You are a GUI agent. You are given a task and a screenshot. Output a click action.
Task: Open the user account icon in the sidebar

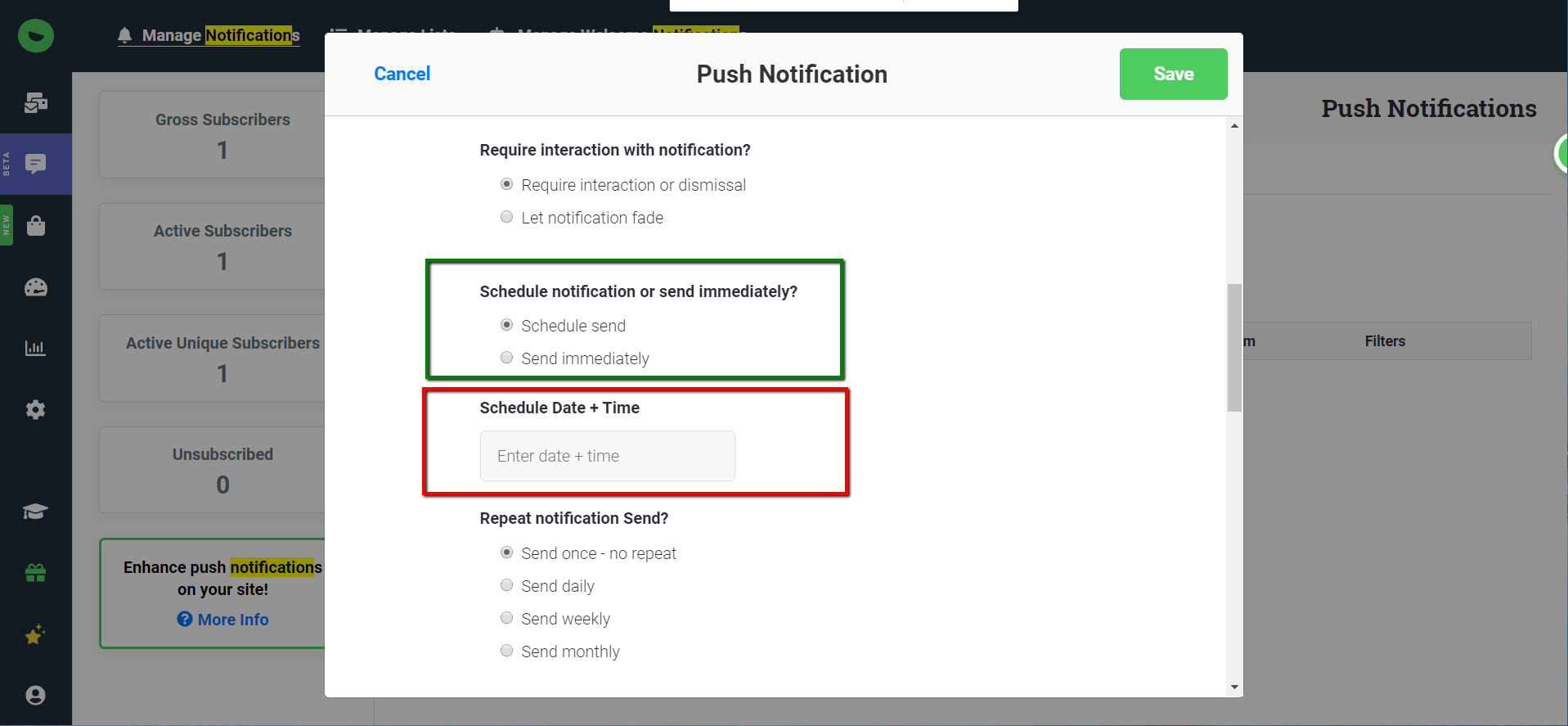click(x=35, y=695)
